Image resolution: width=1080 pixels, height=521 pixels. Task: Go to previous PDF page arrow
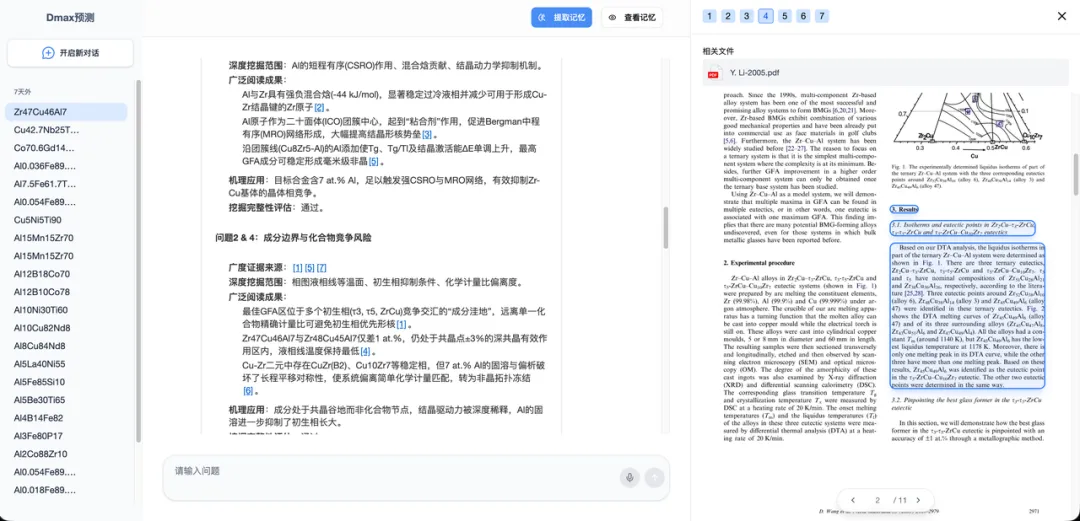click(x=853, y=500)
